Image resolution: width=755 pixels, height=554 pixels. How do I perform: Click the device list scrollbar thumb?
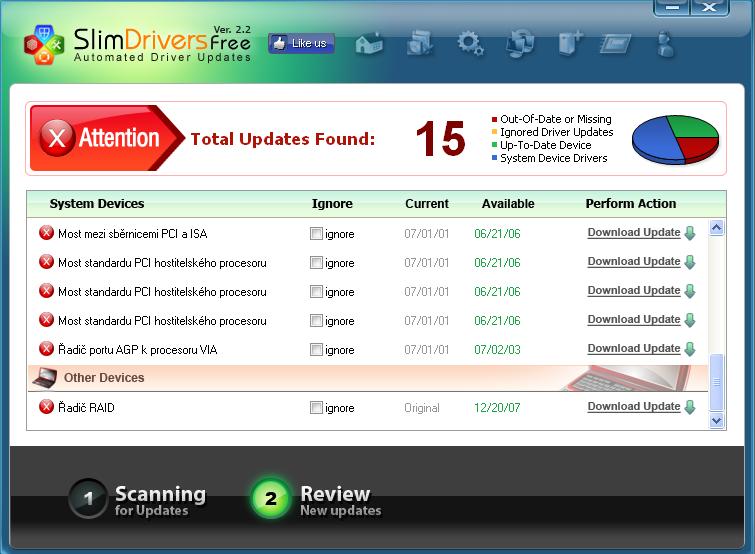[716, 383]
